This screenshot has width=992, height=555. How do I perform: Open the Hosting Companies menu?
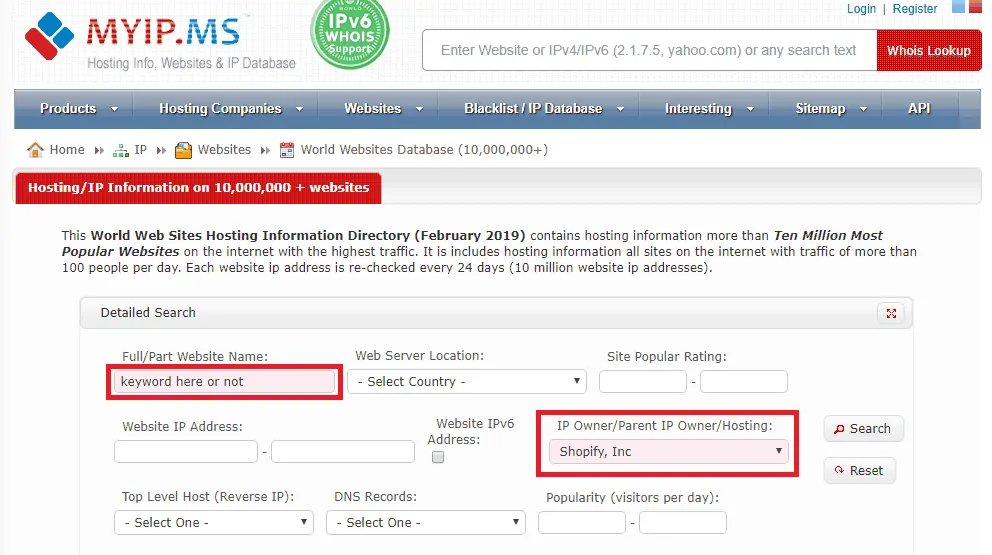(x=228, y=108)
